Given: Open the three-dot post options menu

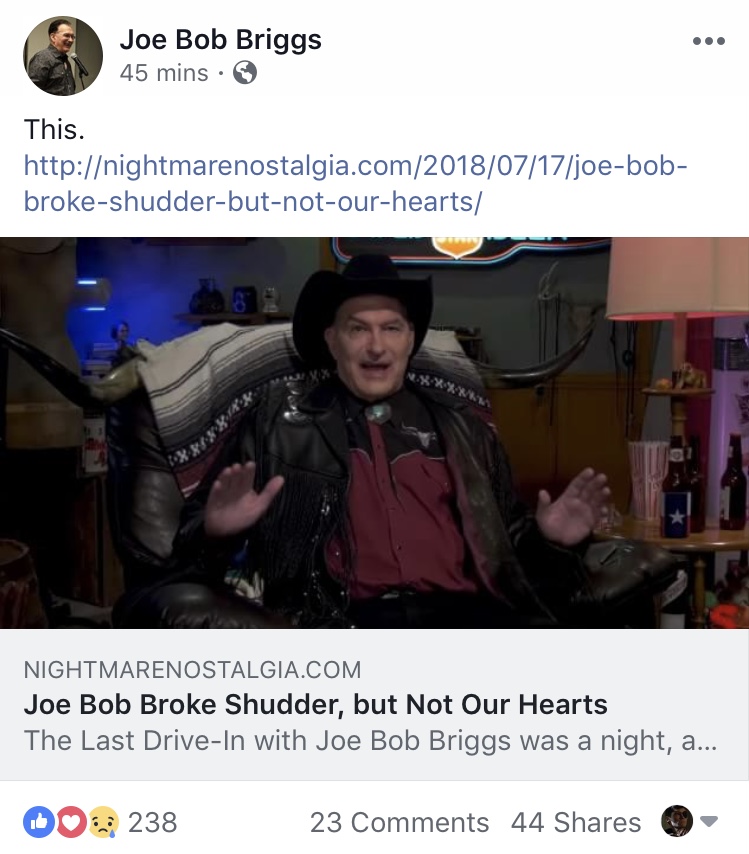Looking at the screenshot, I should click(x=709, y=41).
